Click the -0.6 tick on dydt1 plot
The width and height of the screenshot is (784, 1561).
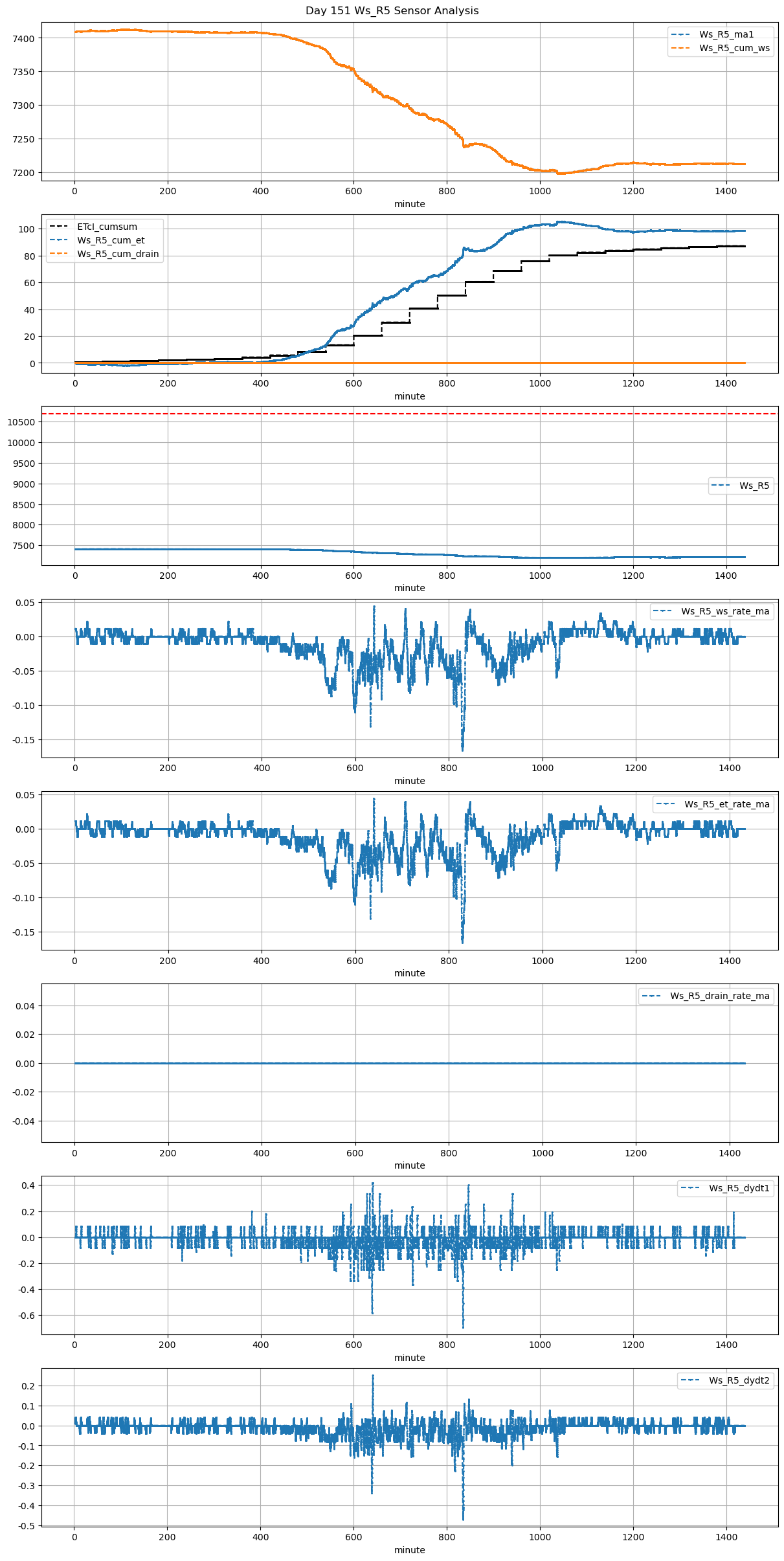[26, 1316]
